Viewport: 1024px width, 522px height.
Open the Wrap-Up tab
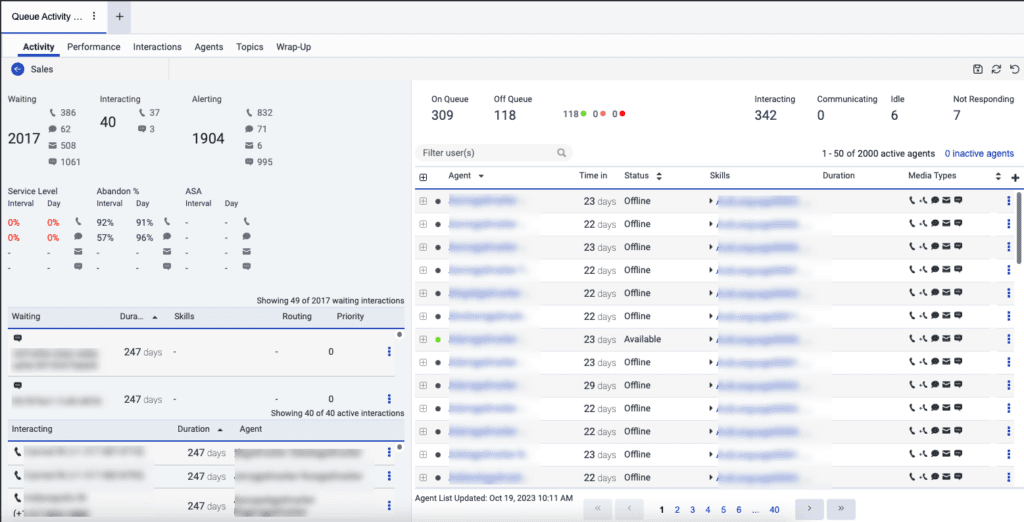(x=294, y=47)
